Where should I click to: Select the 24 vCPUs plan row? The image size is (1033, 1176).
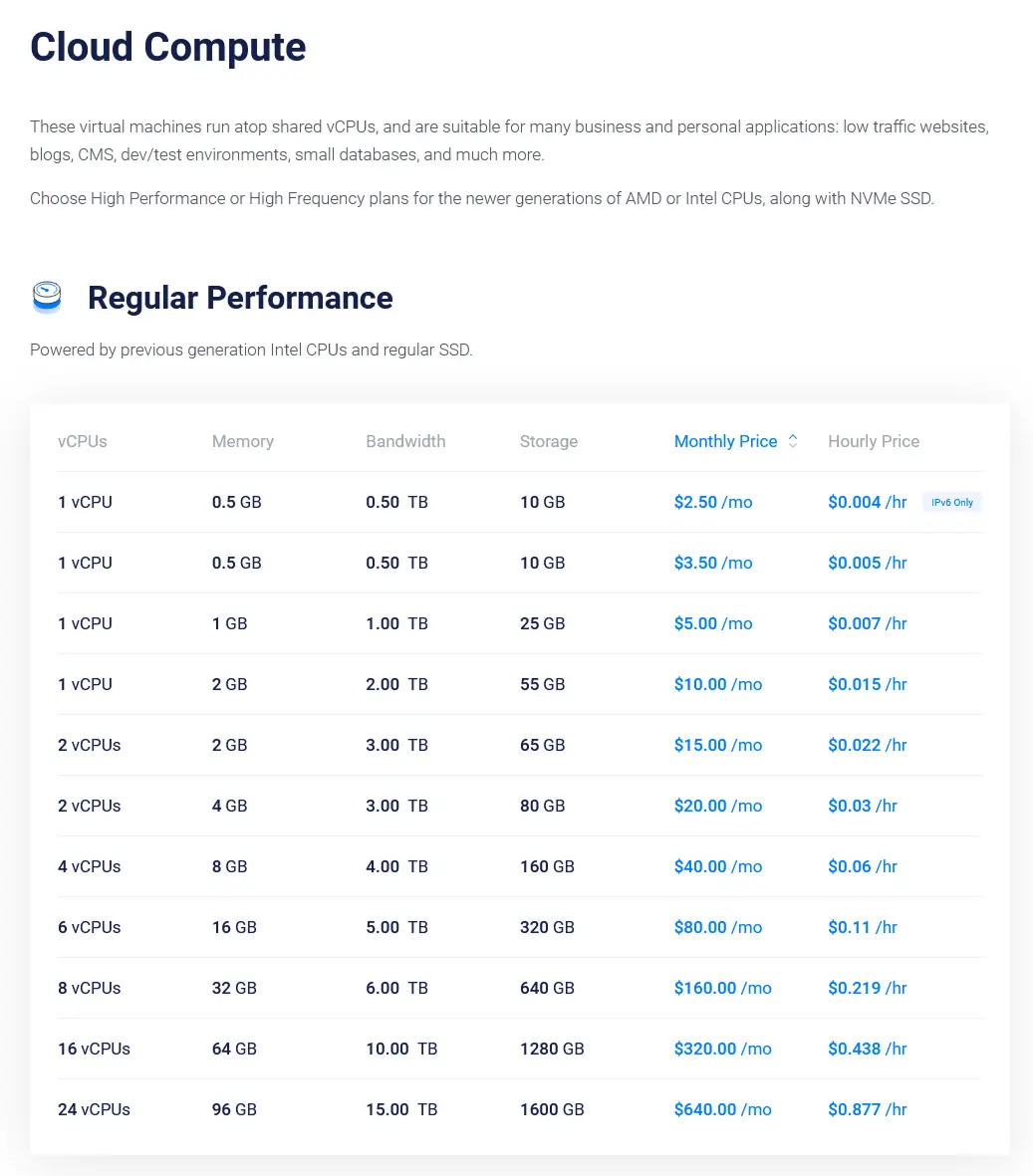(x=518, y=1109)
